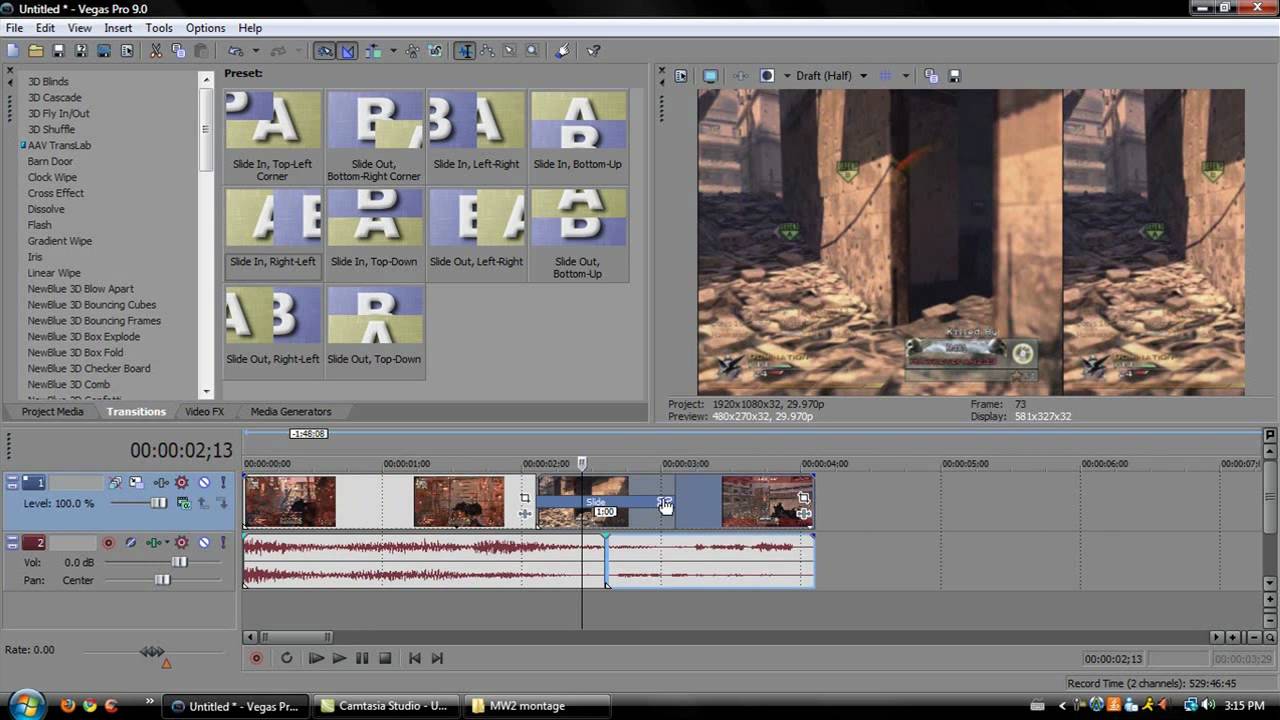Open the File menu
This screenshot has width=1280, height=720.
[x=14, y=28]
